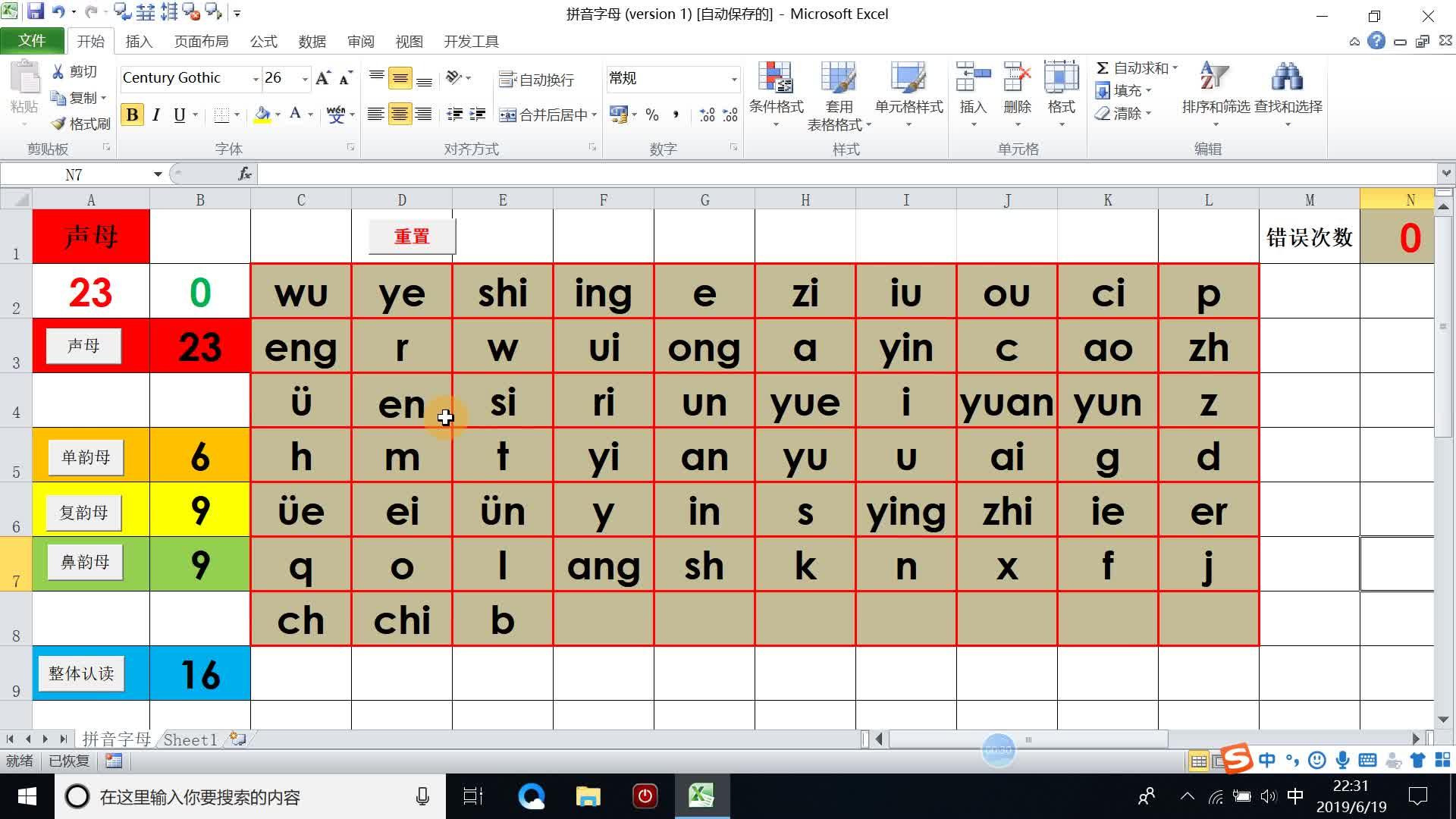Click the decrease decimal icon
The width and height of the screenshot is (1456, 819).
pyautogui.click(x=730, y=115)
